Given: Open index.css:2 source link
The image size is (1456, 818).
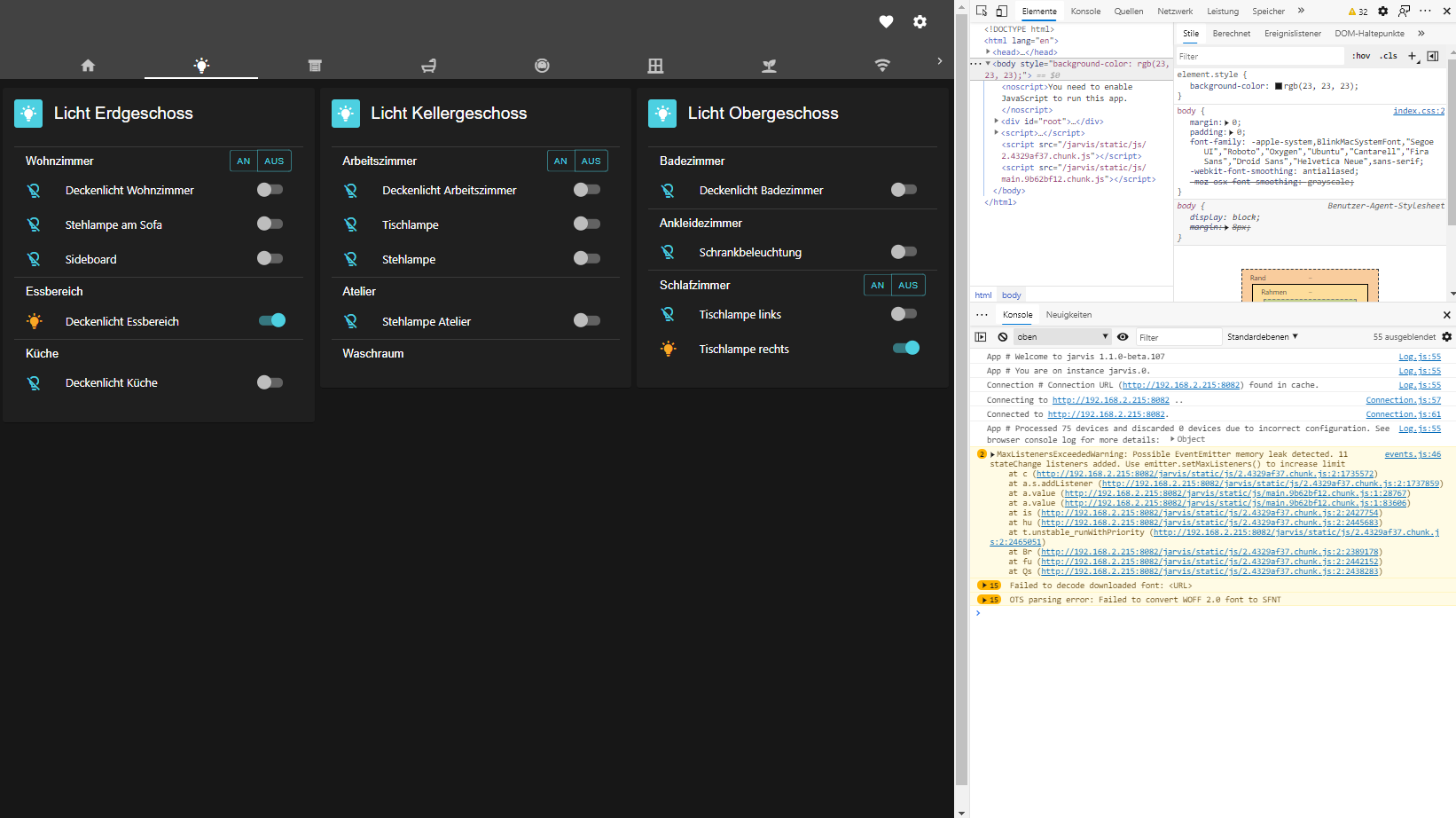Looking at the screenshot, I should [1419, 111].
